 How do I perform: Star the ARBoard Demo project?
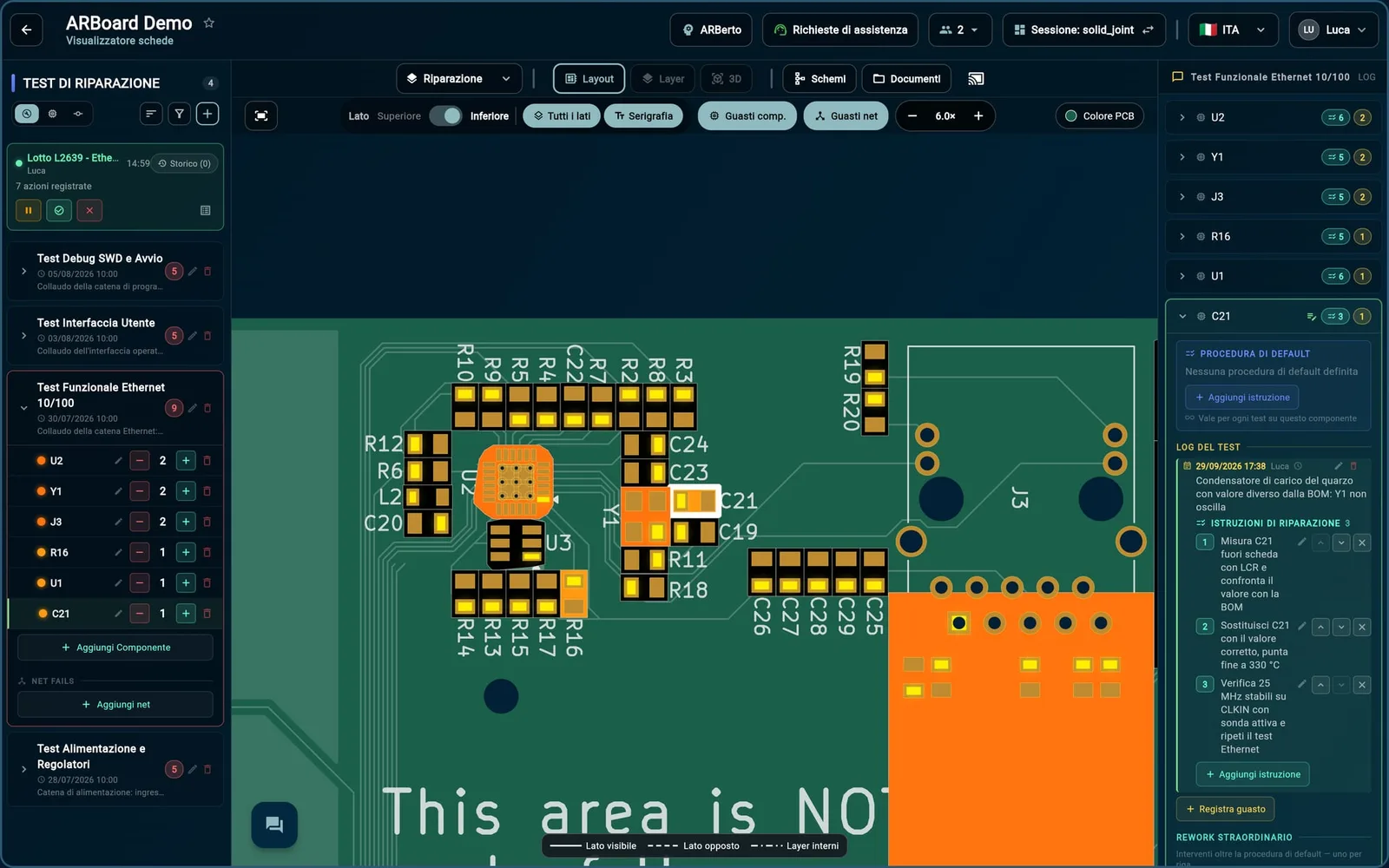click(208, 23)
